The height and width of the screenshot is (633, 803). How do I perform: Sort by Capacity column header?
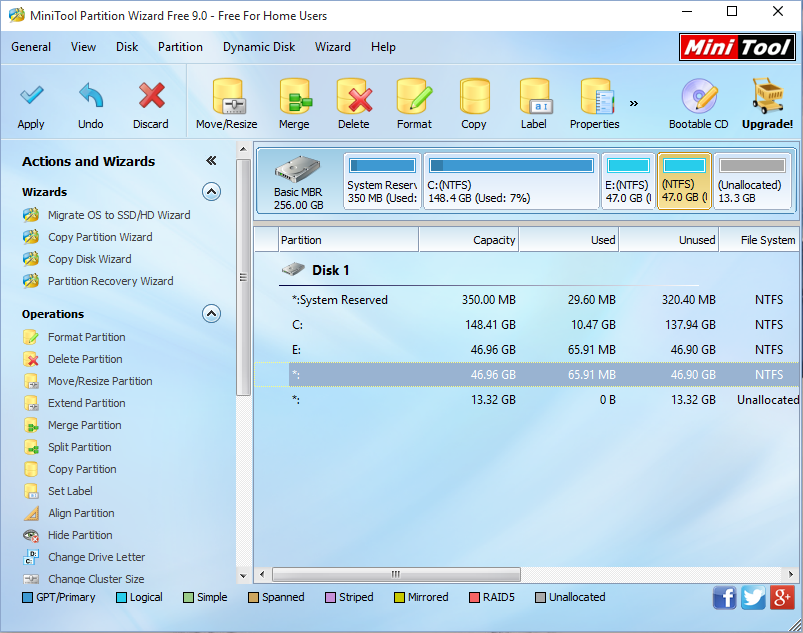coord(469,240)
